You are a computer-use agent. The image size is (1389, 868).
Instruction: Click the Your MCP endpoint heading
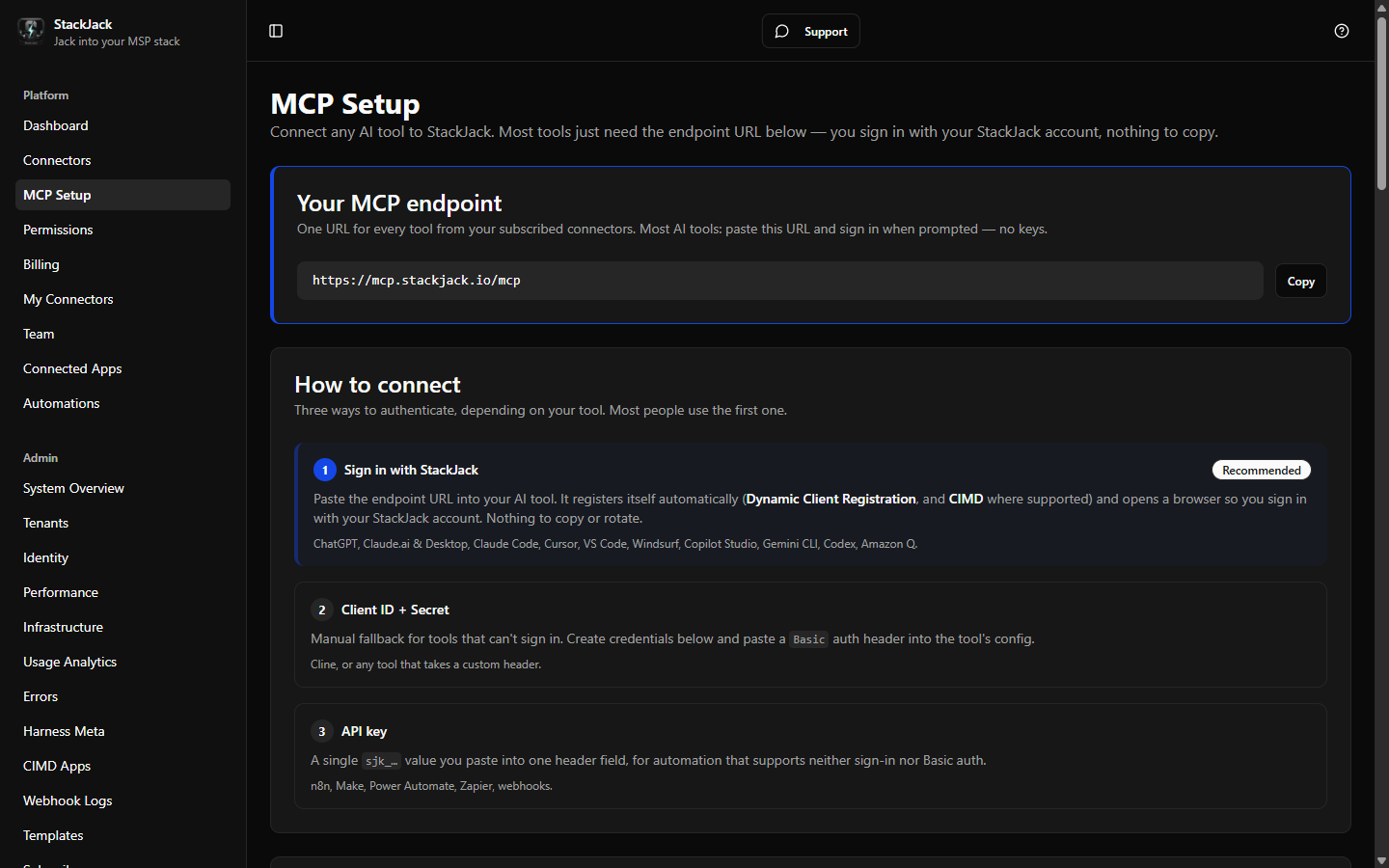399,203
